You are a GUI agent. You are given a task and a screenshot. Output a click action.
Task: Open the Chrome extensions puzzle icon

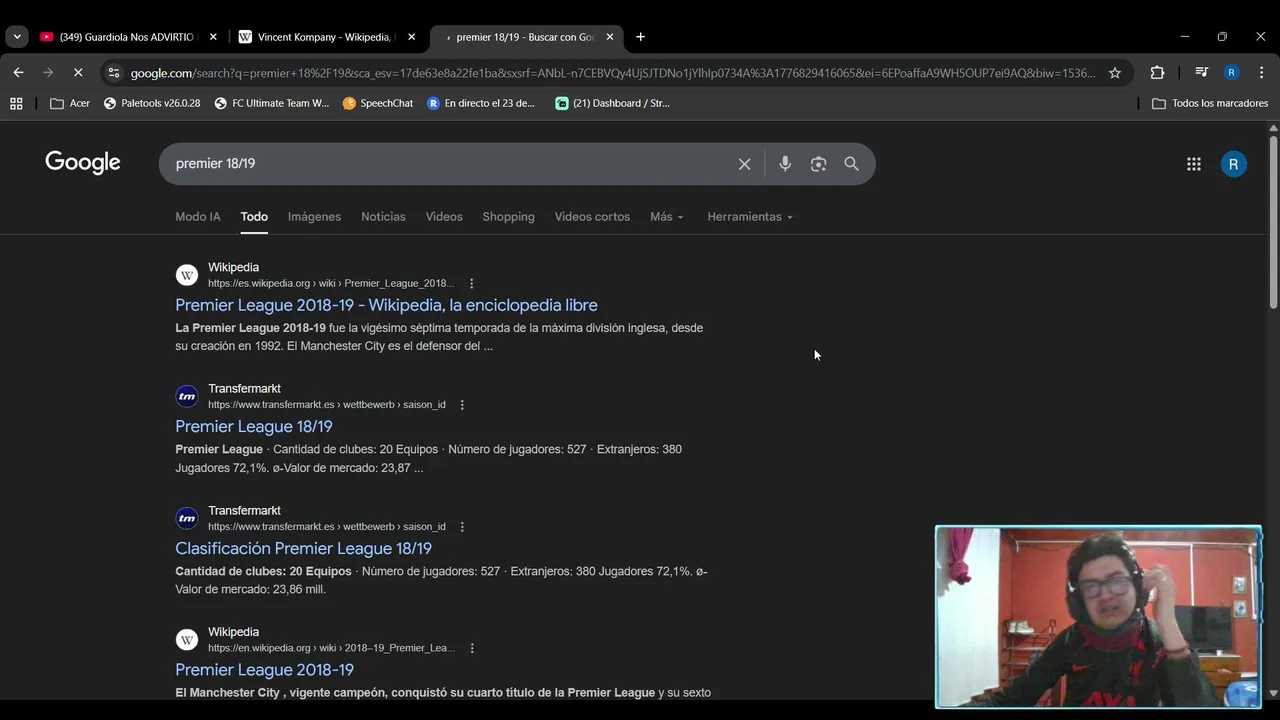tap(1157, 73)
